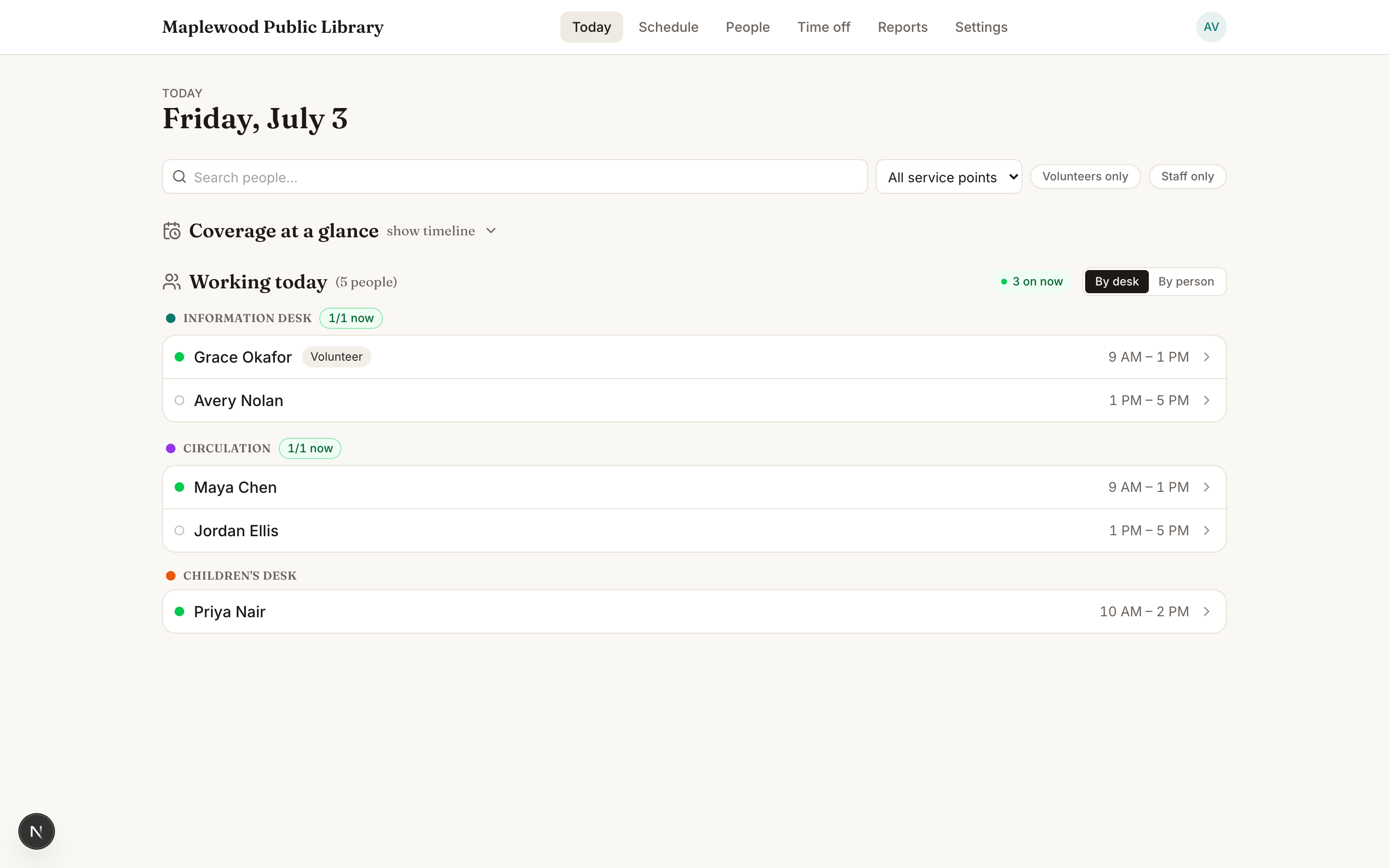Click the Maplewood Public Library title

coord(272,27)
